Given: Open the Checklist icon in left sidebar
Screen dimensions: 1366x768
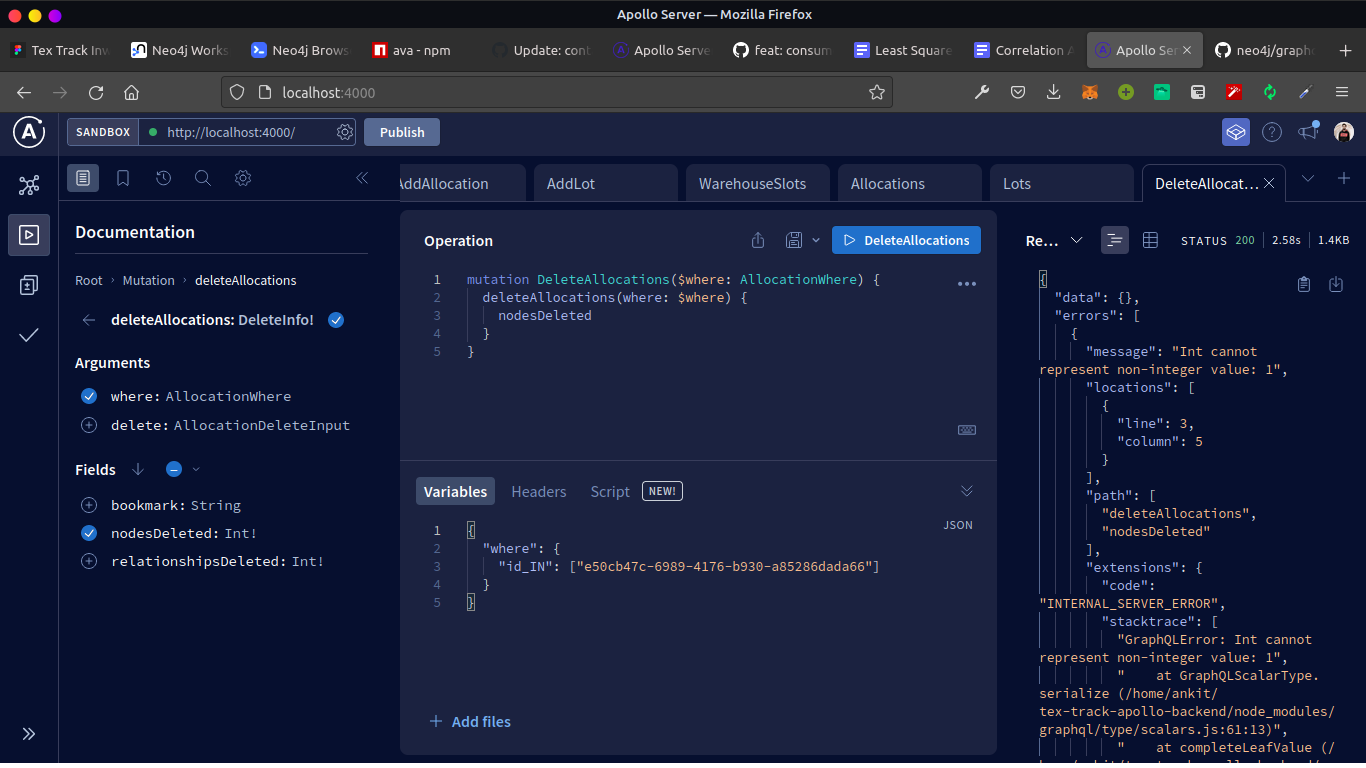Looking at the screenshot, I should (29, 336).
